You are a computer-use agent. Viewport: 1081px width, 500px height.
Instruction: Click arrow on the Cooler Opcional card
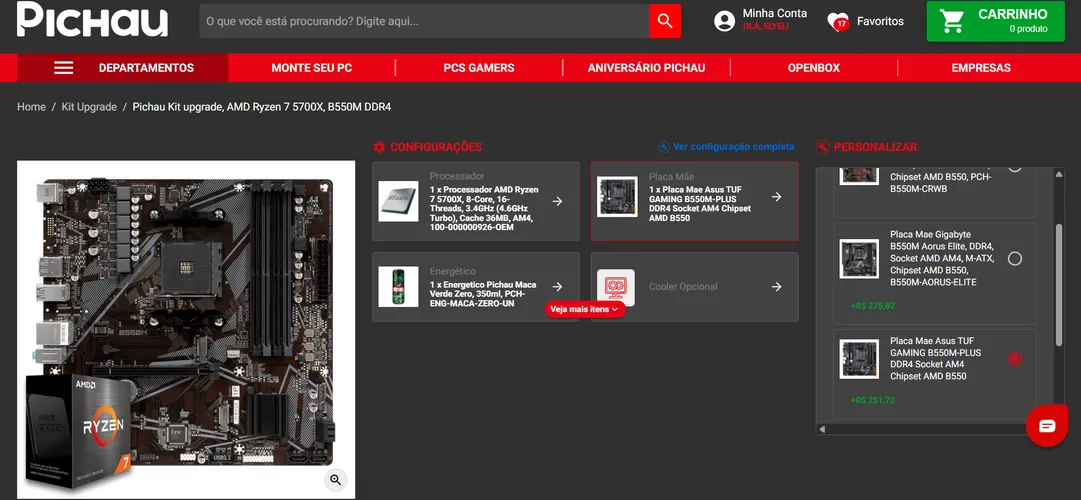coord(776,286)
